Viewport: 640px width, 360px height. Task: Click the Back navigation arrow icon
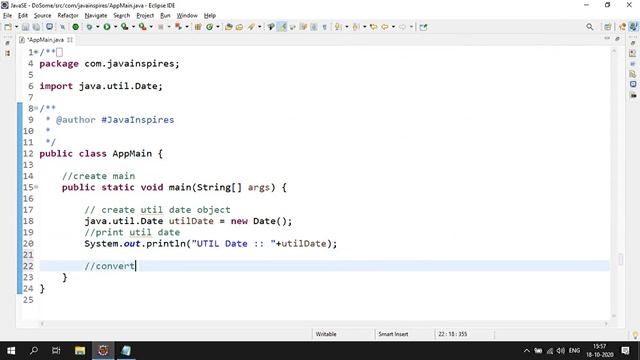pos(385,27)
